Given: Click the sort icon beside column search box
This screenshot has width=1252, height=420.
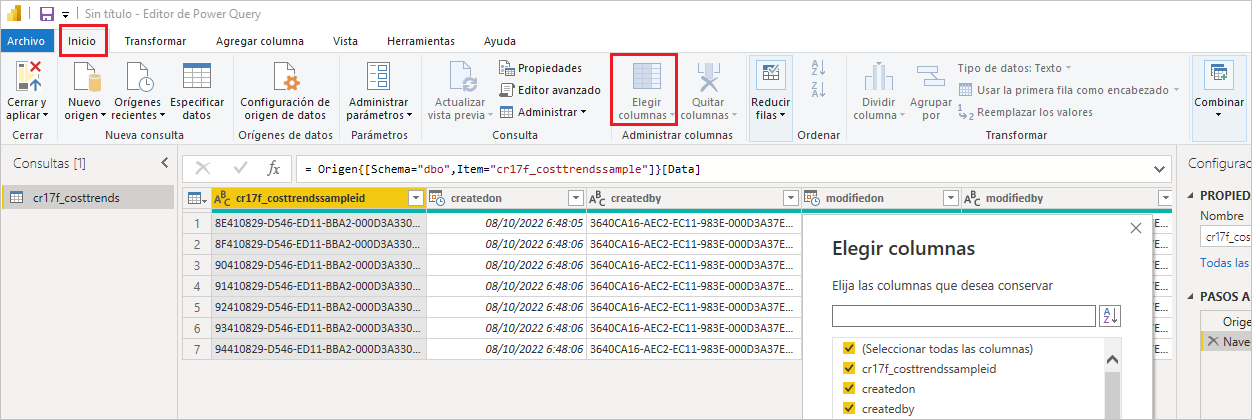Looking at the screenshot, I should [1109, 316].
